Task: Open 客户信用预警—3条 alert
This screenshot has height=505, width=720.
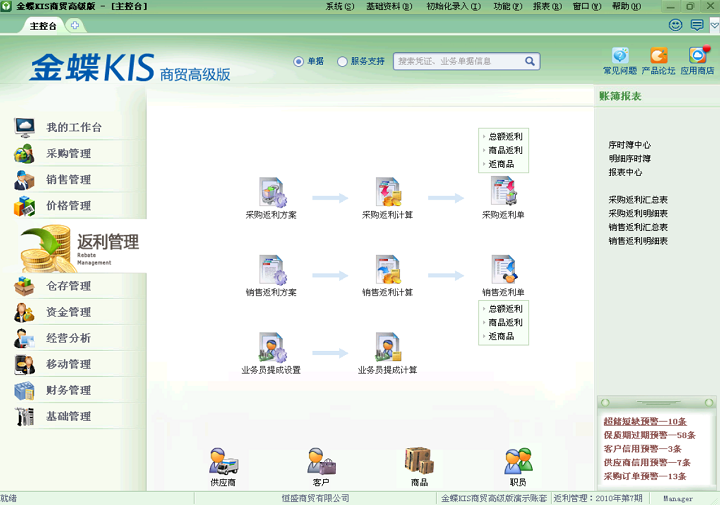Action: (642, 449)
